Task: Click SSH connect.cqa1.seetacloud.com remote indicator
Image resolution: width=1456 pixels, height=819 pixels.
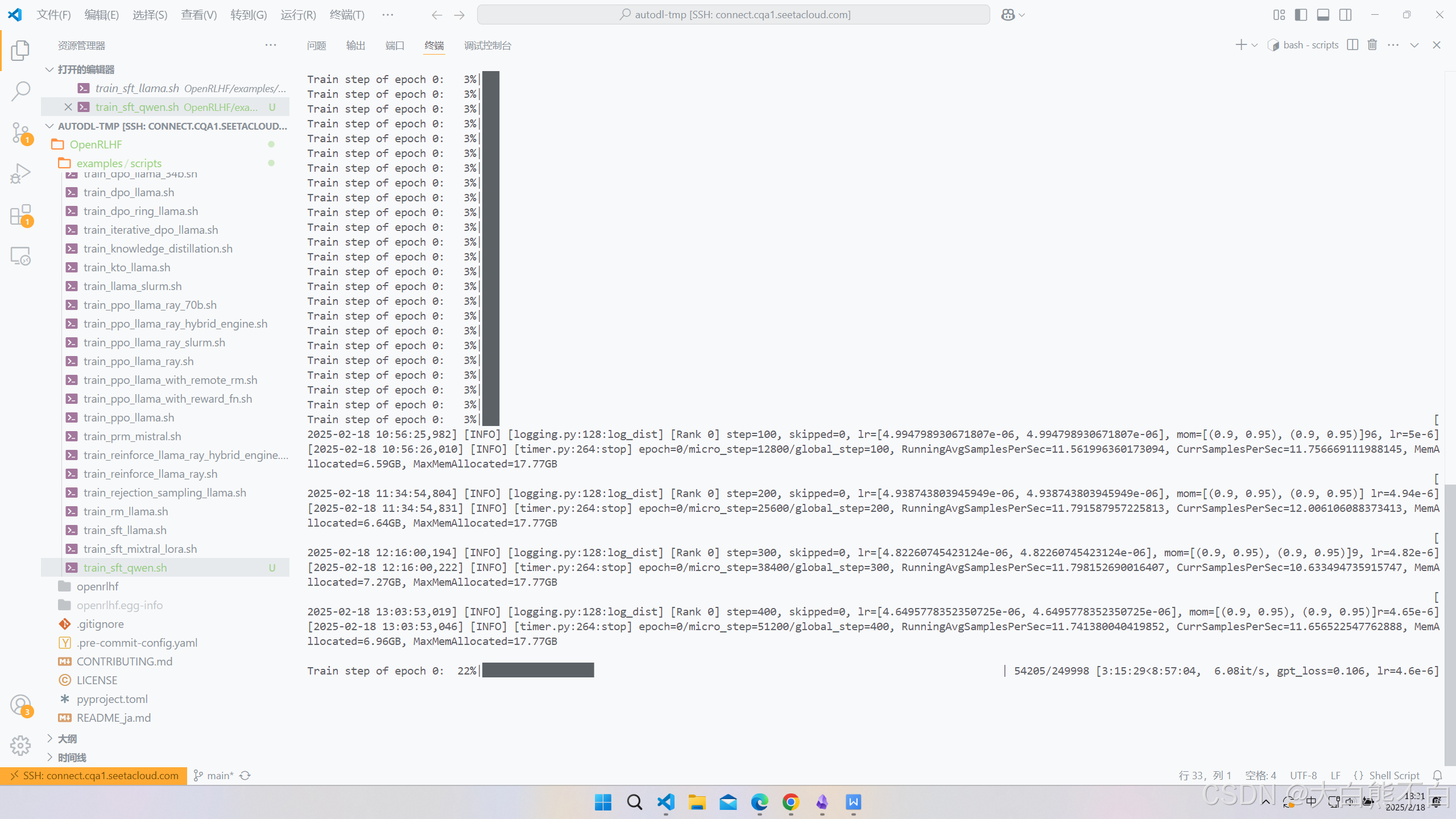Action: pos(94,776)
